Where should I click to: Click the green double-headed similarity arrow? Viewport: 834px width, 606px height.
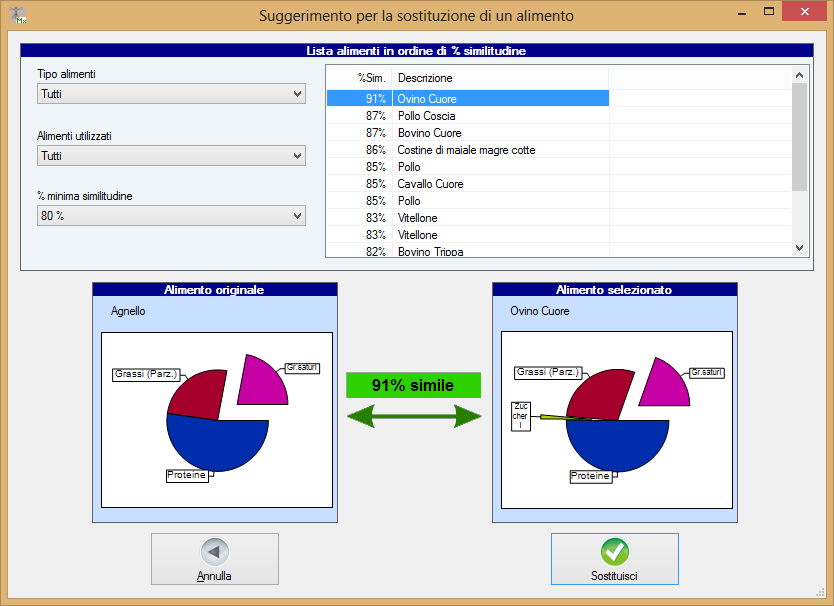point(414,416)
